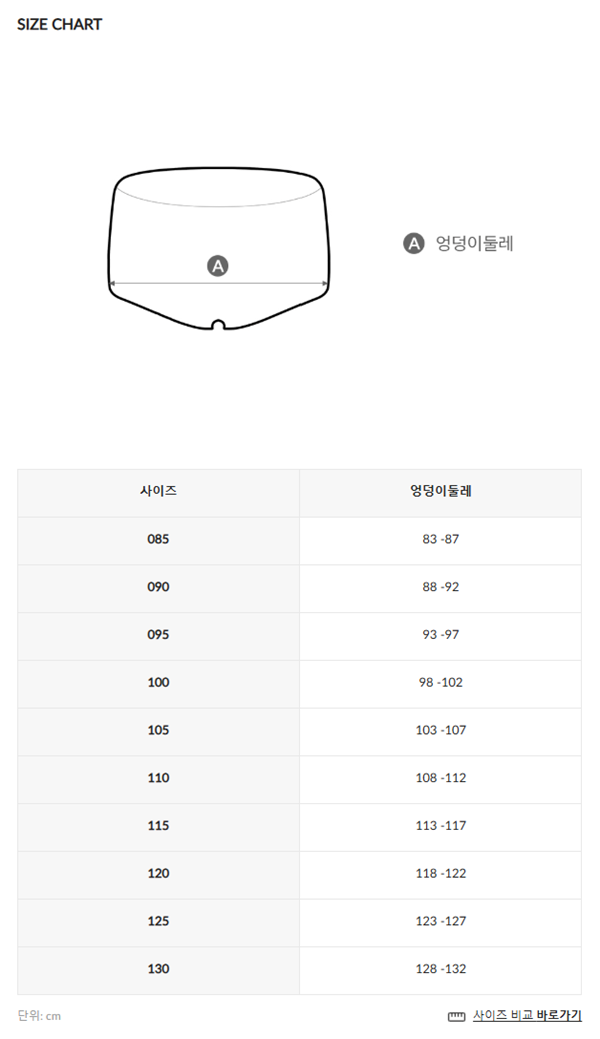This screenshot has height=1039, width=600.
Task: Select size 100 row label
Action: pos(158,683)
